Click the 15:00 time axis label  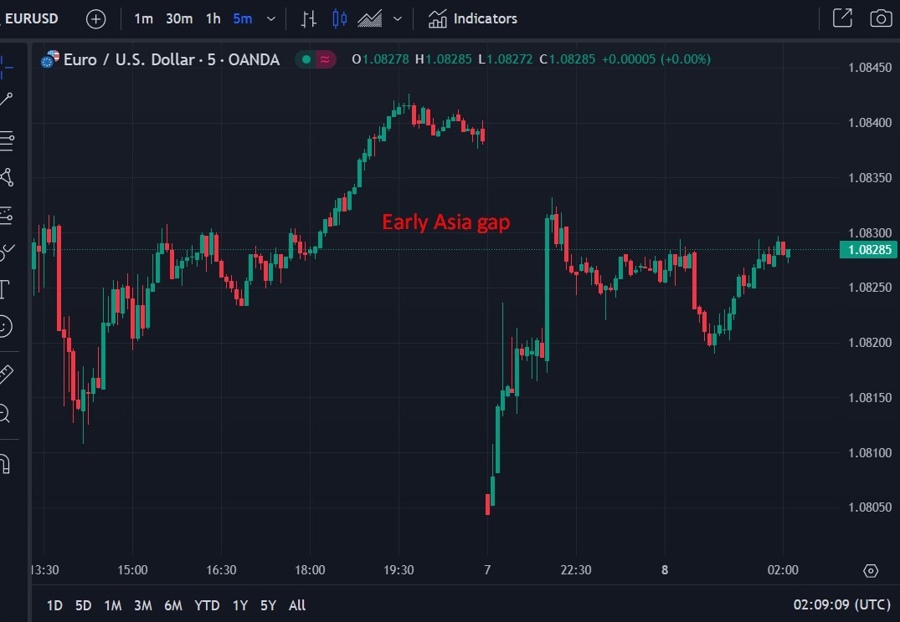(x=133, y=570)
